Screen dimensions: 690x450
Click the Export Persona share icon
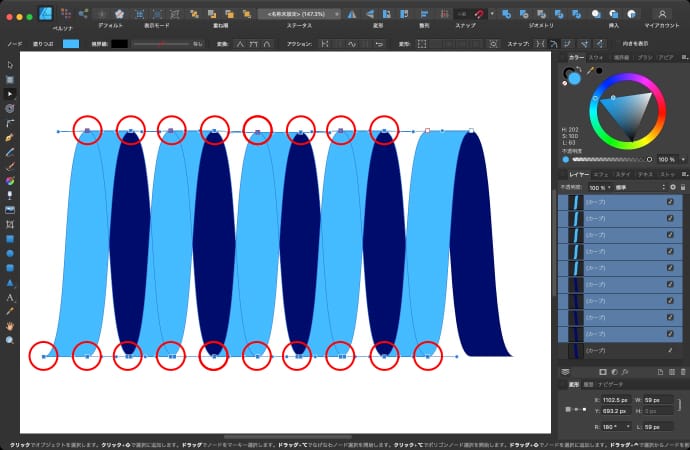pyautogui.click(x=83, y=14)
